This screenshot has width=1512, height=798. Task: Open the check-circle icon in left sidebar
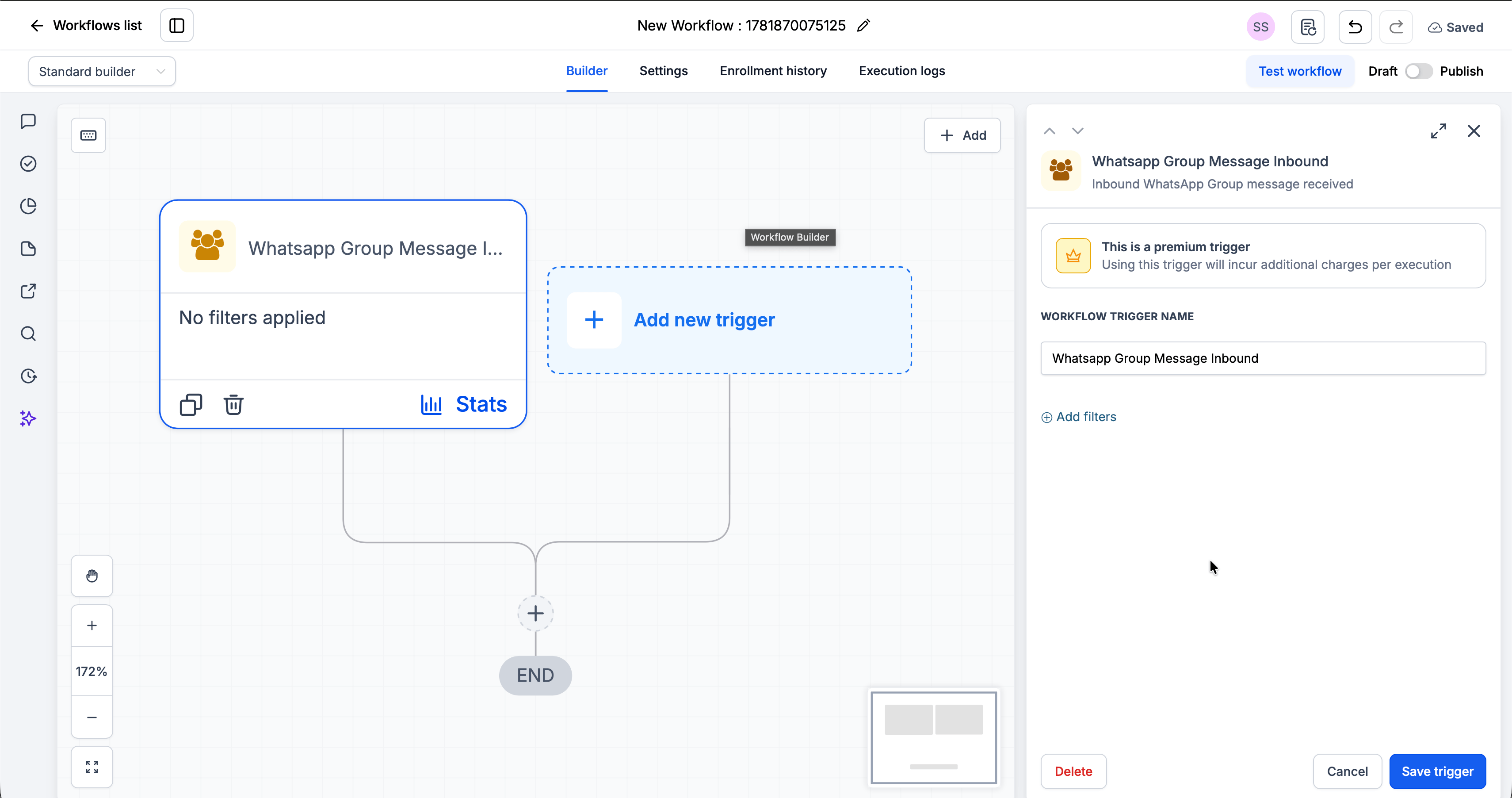[28, 164]
